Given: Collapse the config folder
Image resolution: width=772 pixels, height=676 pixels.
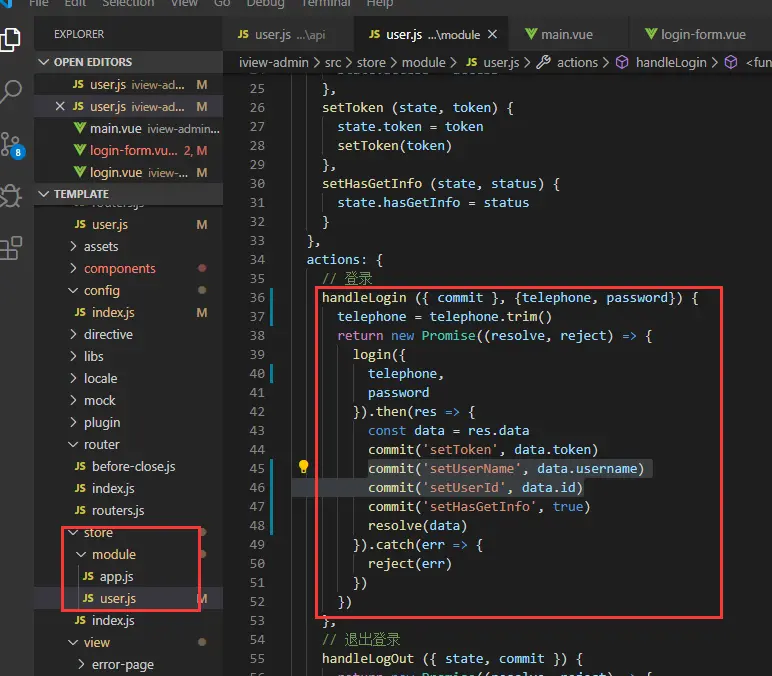Looking at the screenshot, I should (129, 290).
